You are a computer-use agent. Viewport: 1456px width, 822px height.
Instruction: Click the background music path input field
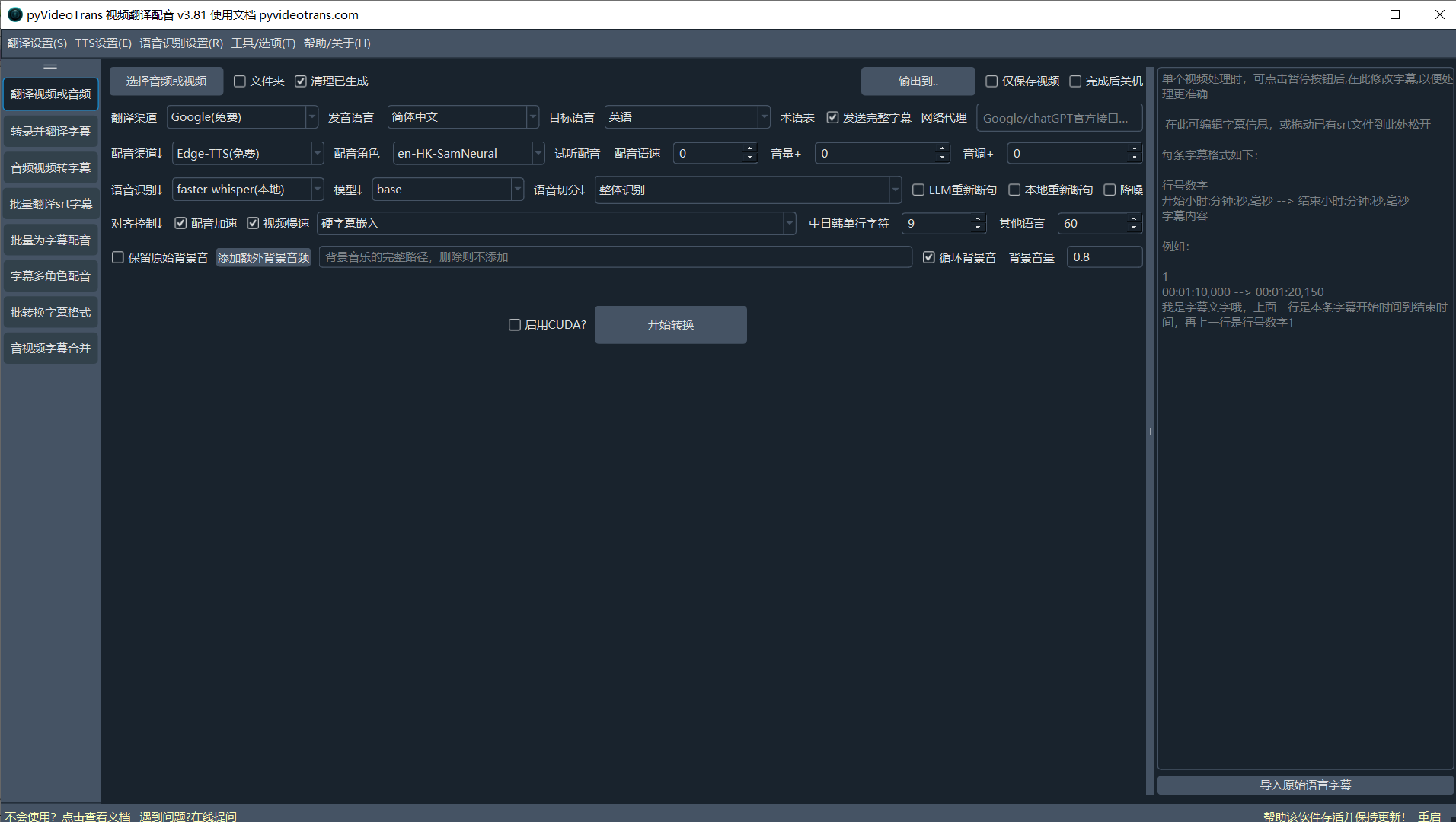(x=615, y=257)
